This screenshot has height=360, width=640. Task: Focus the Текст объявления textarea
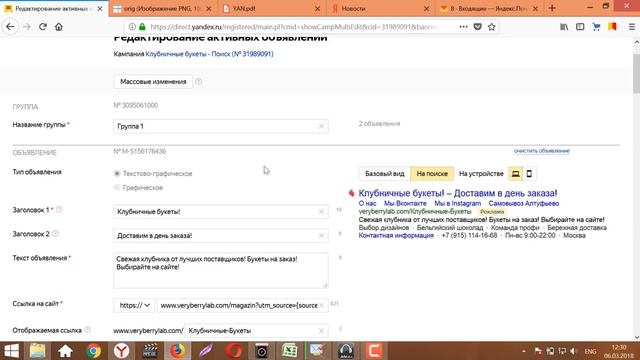[x=221, y=270]
